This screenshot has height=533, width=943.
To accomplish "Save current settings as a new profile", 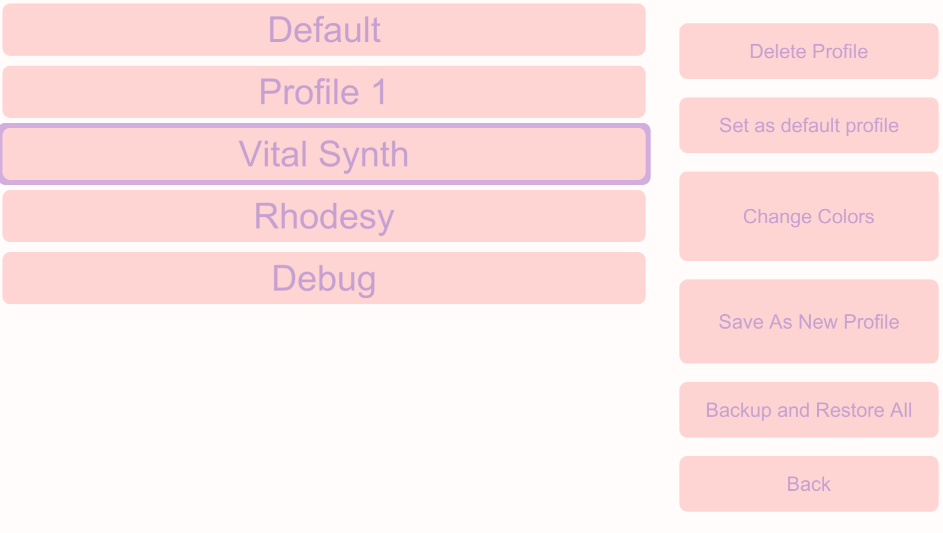I will click(x=808, y=321).
